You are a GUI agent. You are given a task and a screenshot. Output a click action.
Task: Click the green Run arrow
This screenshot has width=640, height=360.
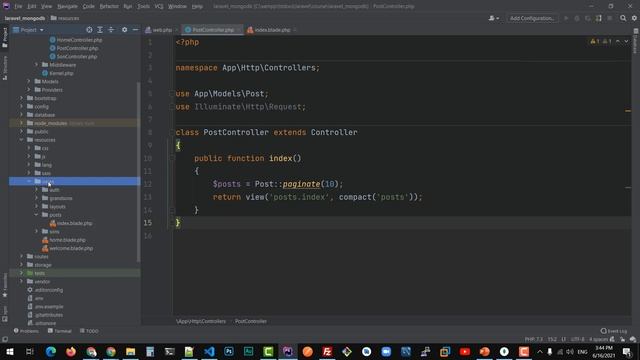[566, 18]
